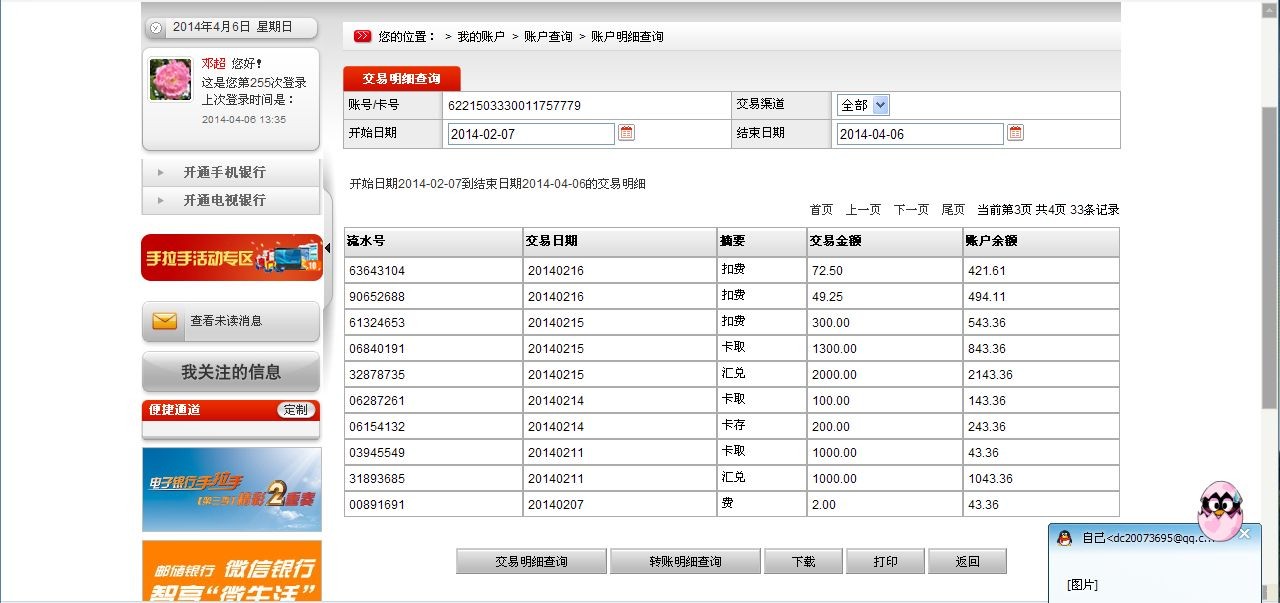The image size is (1280, 603).
Task: Click the envelope unread messages icon
Action: pos(165,321)
